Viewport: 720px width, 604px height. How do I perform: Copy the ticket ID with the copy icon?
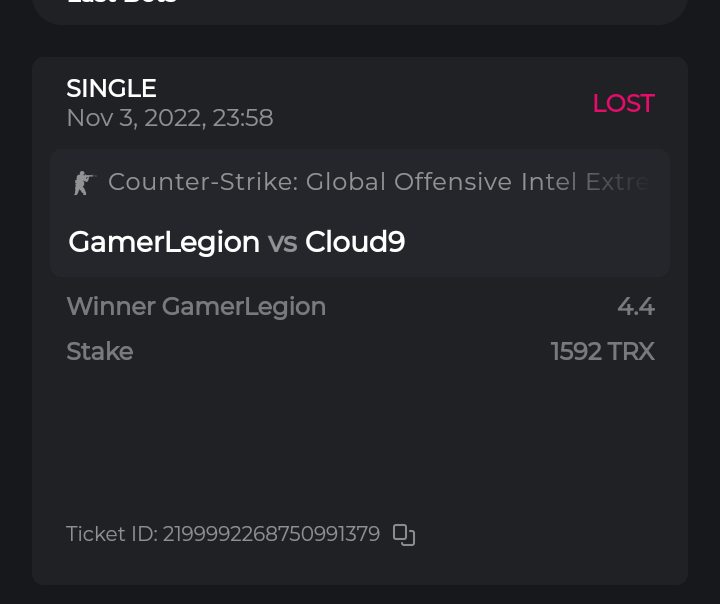click(404, 535)
